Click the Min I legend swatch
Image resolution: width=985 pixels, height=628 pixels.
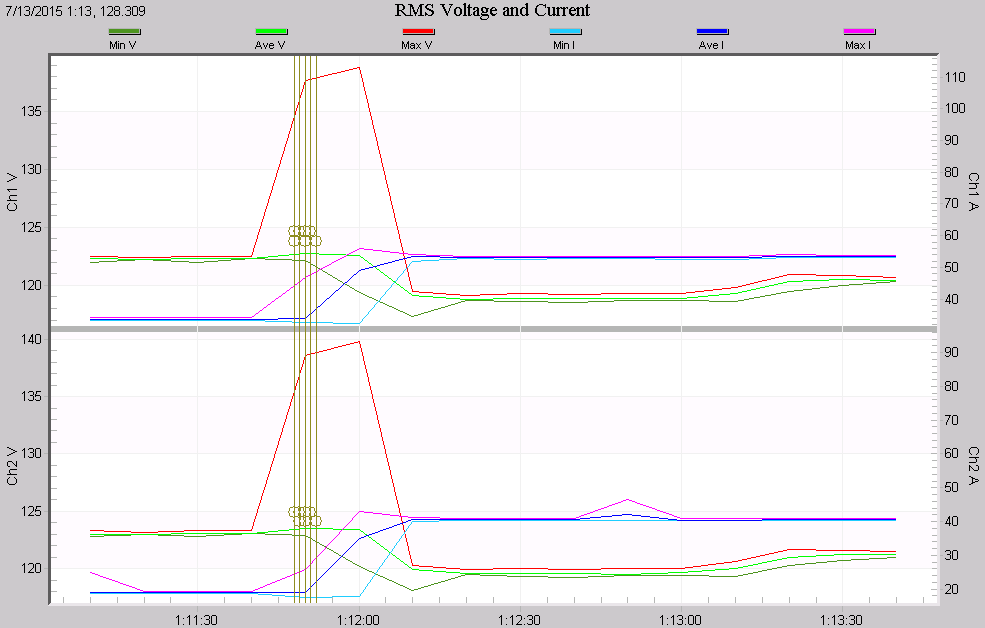[x=563, y=32]
